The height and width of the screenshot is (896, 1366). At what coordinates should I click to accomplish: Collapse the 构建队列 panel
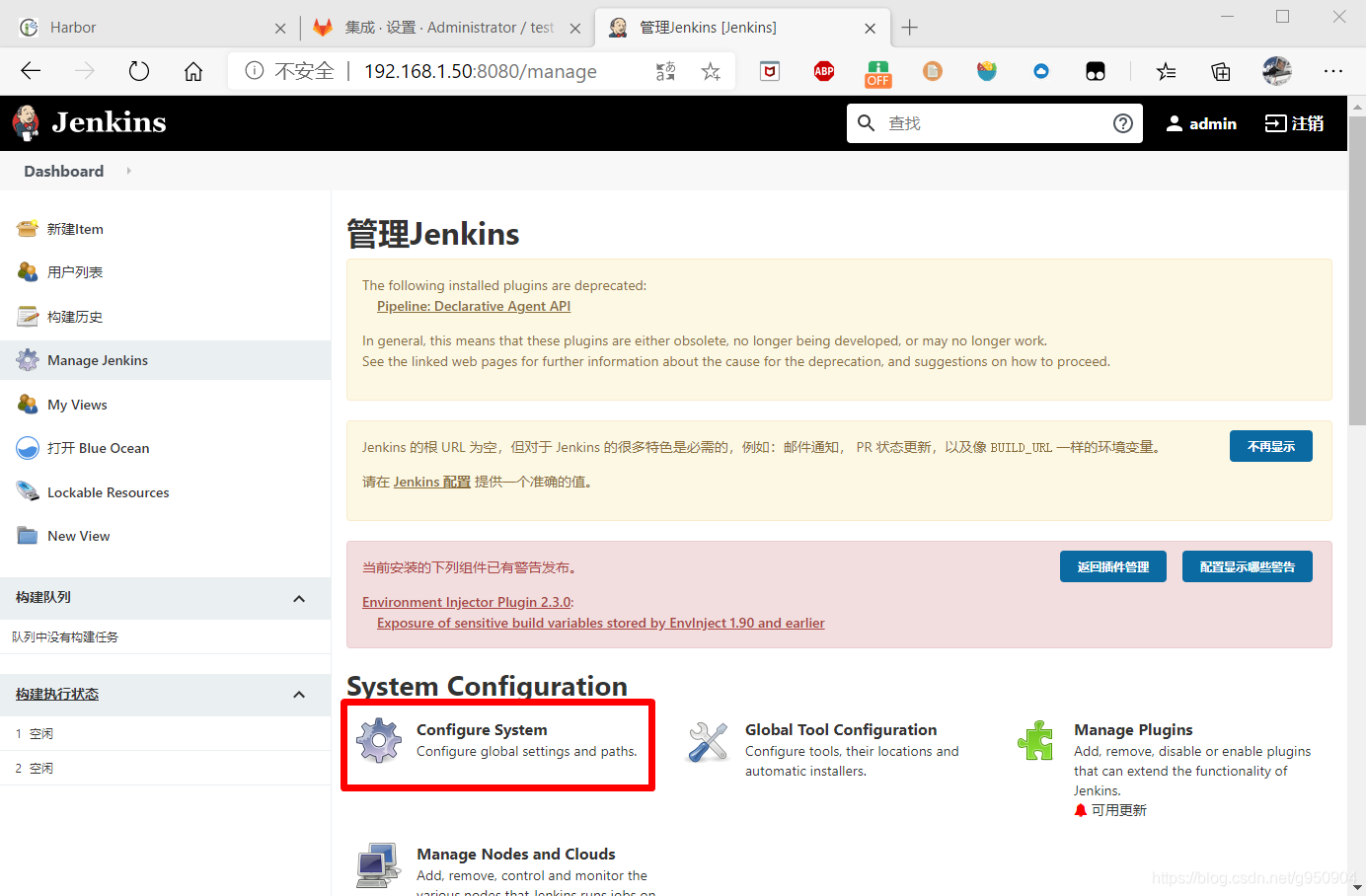pyautogui.click(x=299, y=599)
